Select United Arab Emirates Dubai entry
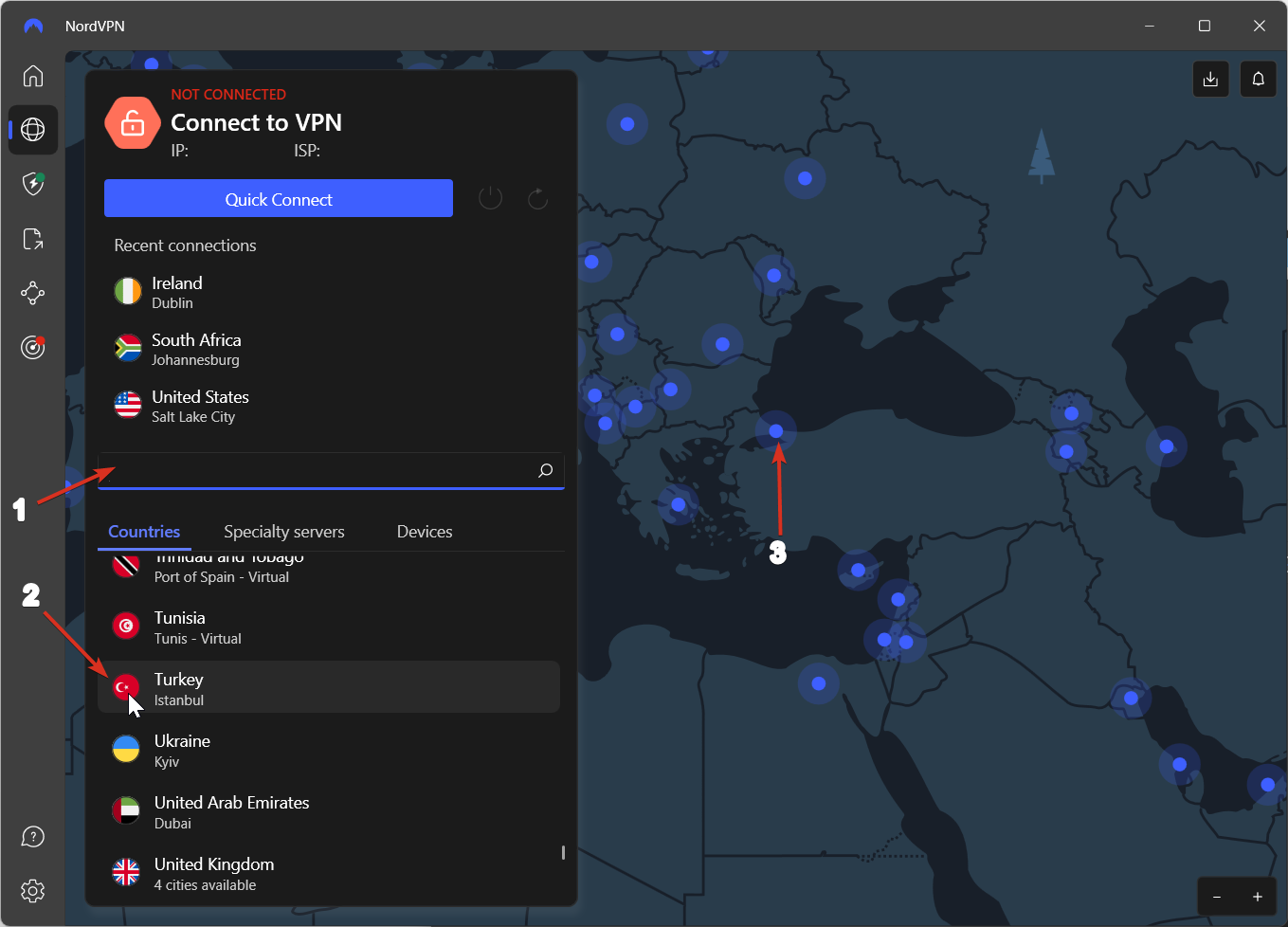 click(329, 810)
